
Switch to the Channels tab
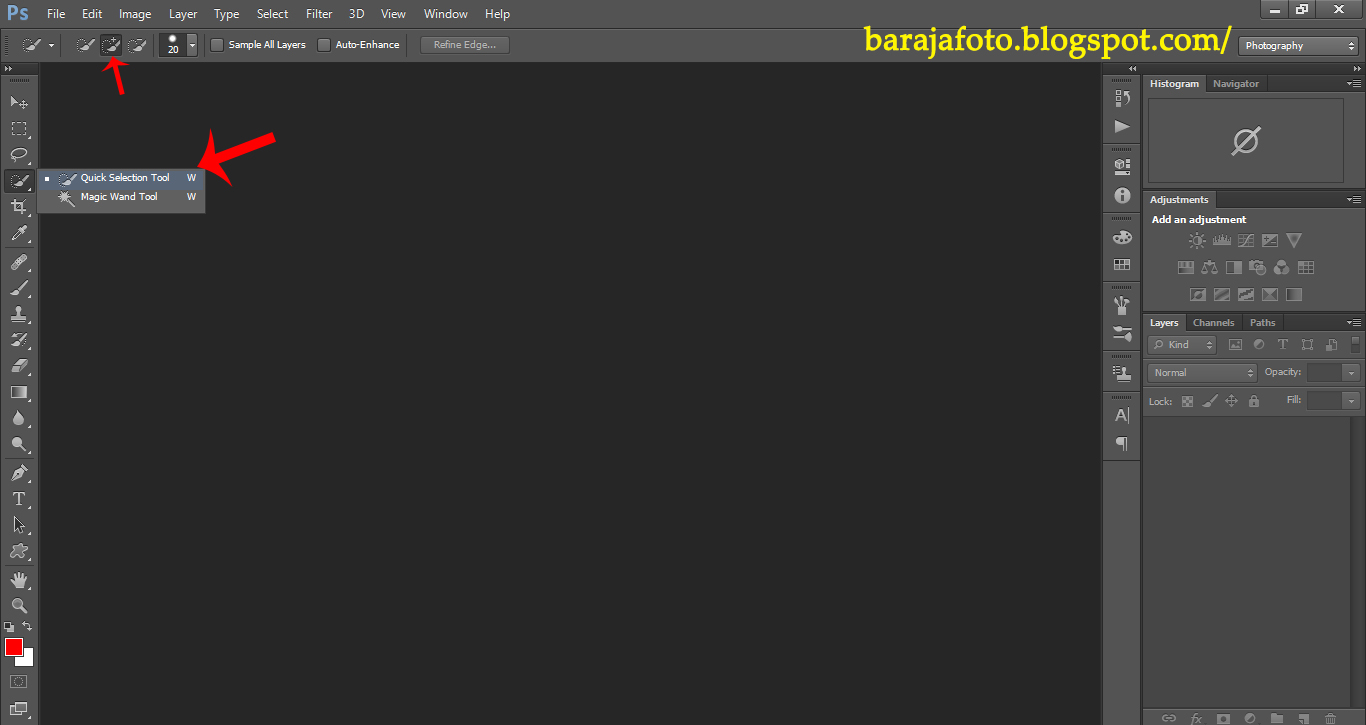1213,322
